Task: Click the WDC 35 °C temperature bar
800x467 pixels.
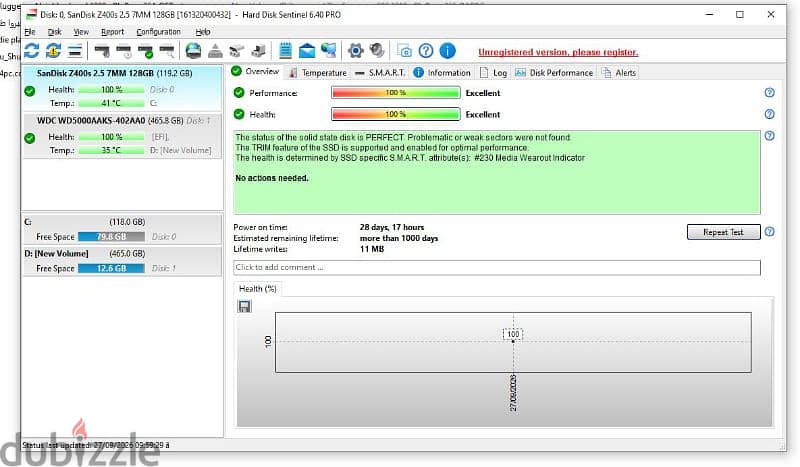Action: pos(111,151)
